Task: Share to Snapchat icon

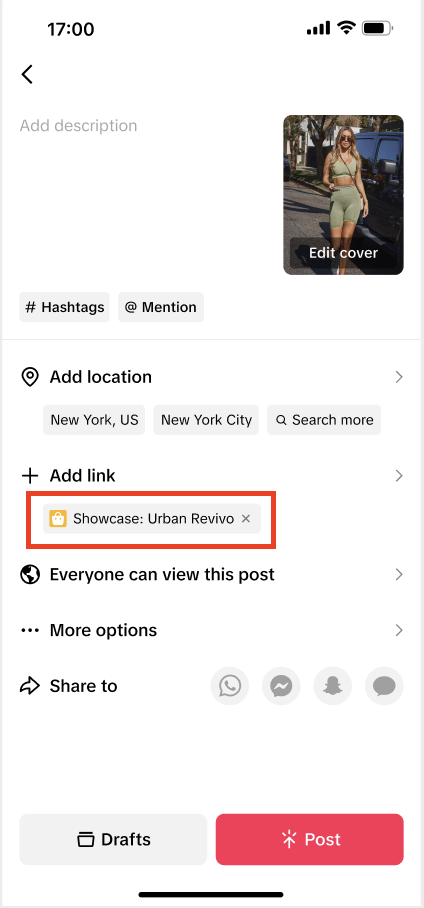Action: pos(332,686)
